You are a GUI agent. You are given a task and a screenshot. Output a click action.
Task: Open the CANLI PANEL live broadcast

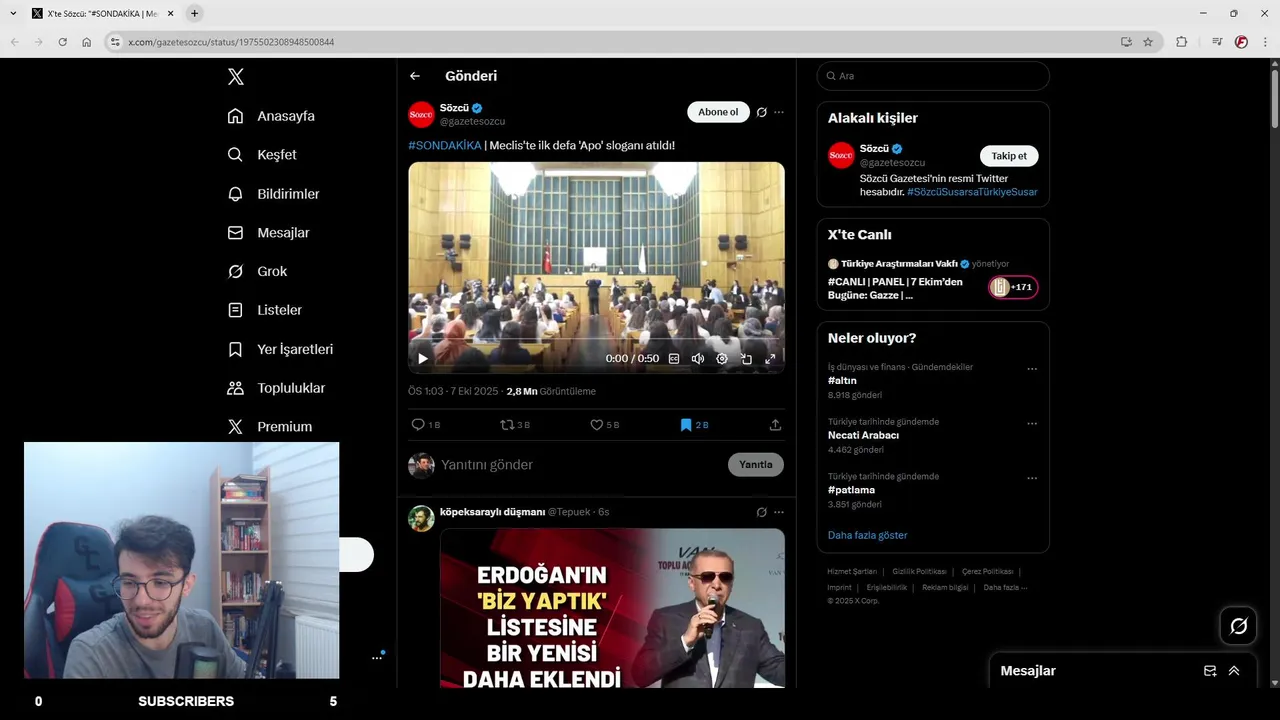895,289
